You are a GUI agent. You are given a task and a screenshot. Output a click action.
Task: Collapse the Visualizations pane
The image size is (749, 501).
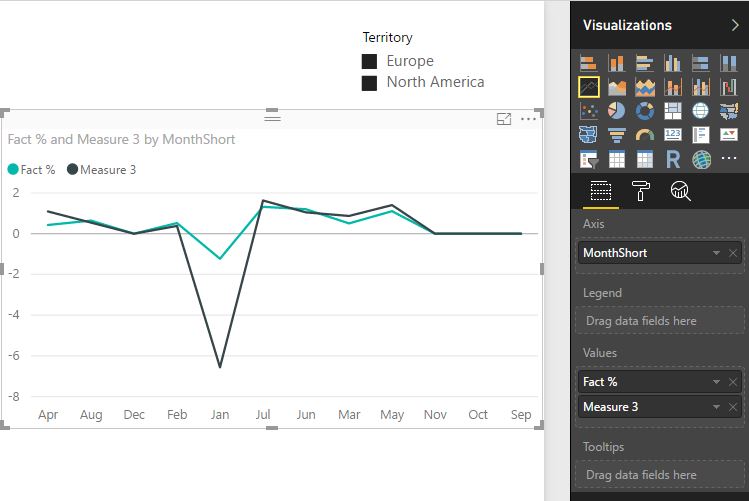point(735,25)
